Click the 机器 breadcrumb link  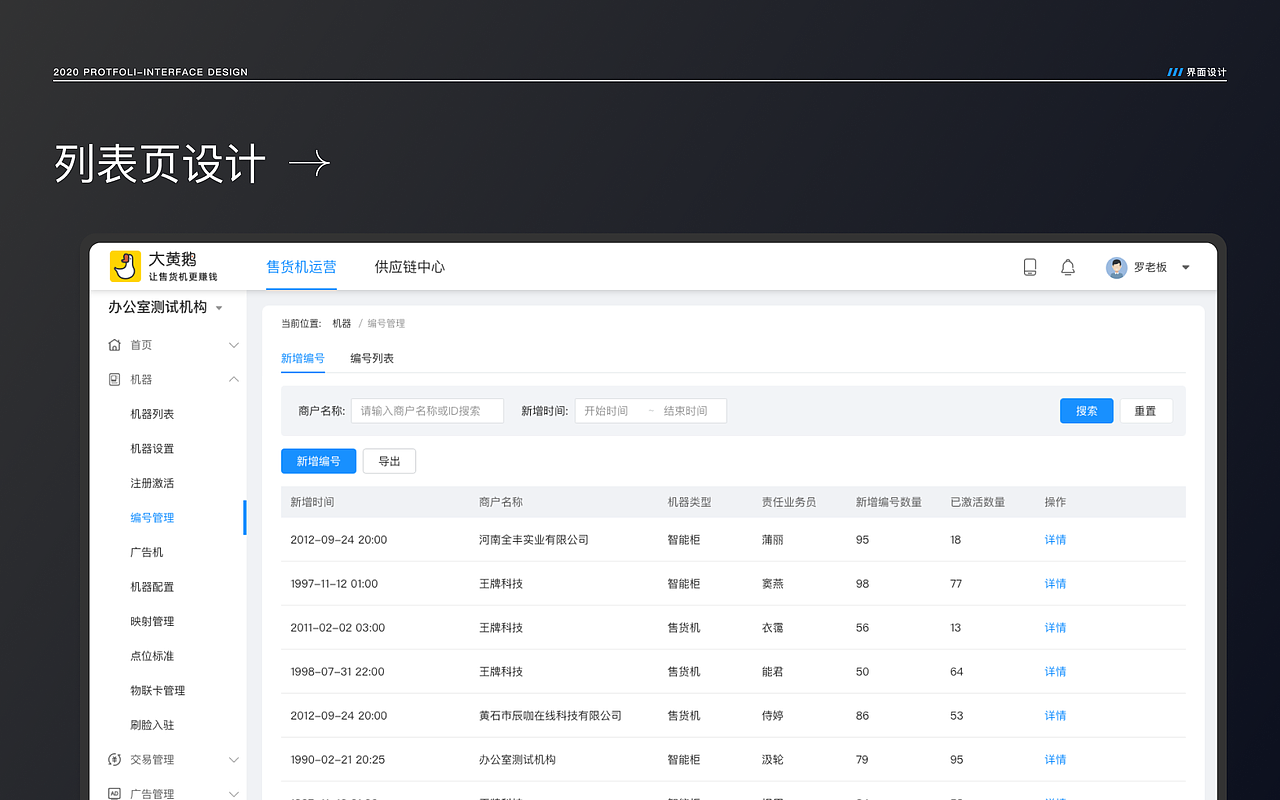click(342, 324)
